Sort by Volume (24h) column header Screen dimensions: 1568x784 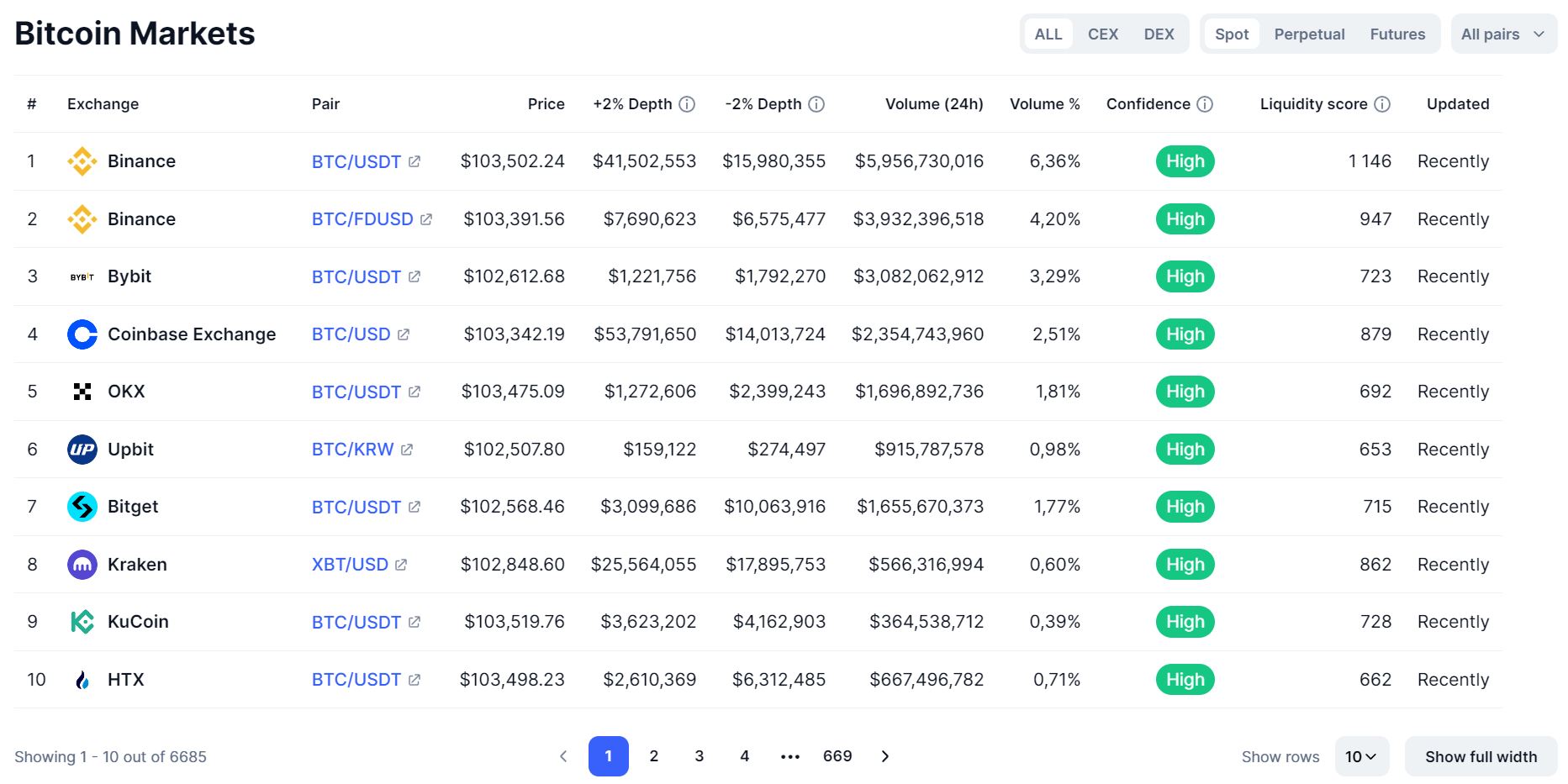933,104
